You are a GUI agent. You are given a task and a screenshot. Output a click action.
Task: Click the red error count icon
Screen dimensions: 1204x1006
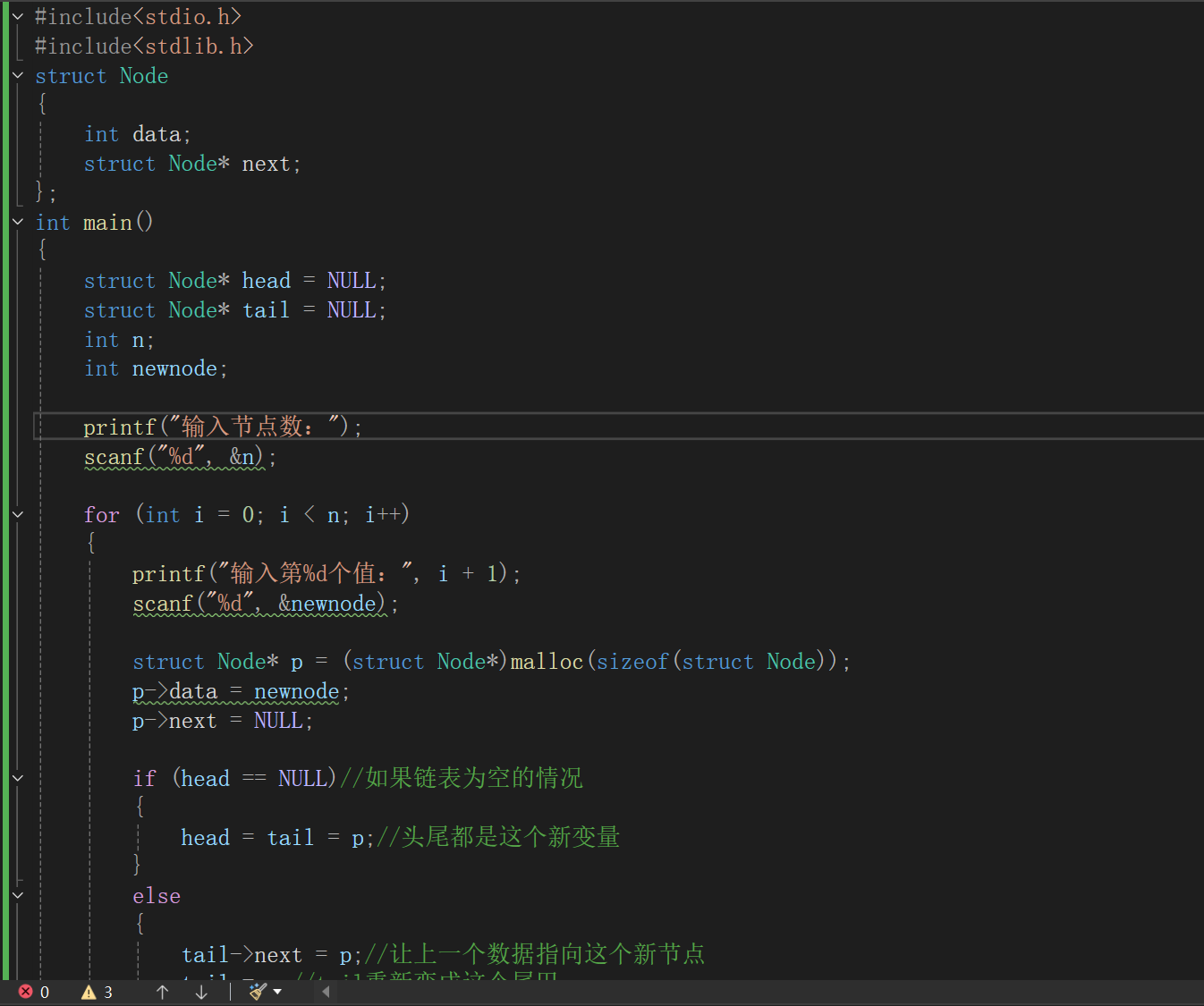pos(26,992)
